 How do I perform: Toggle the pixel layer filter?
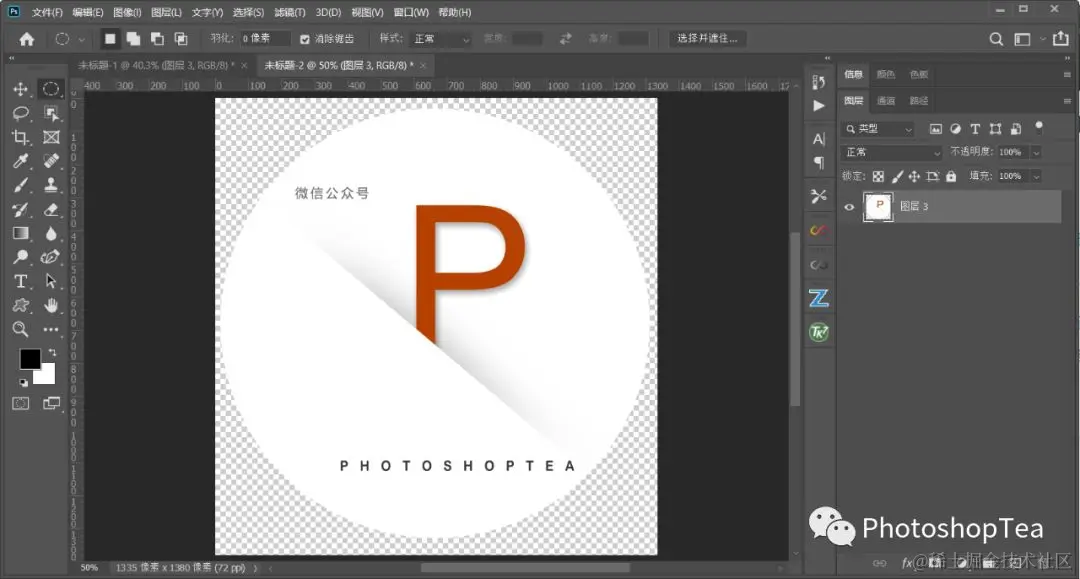tap(935, 129)
